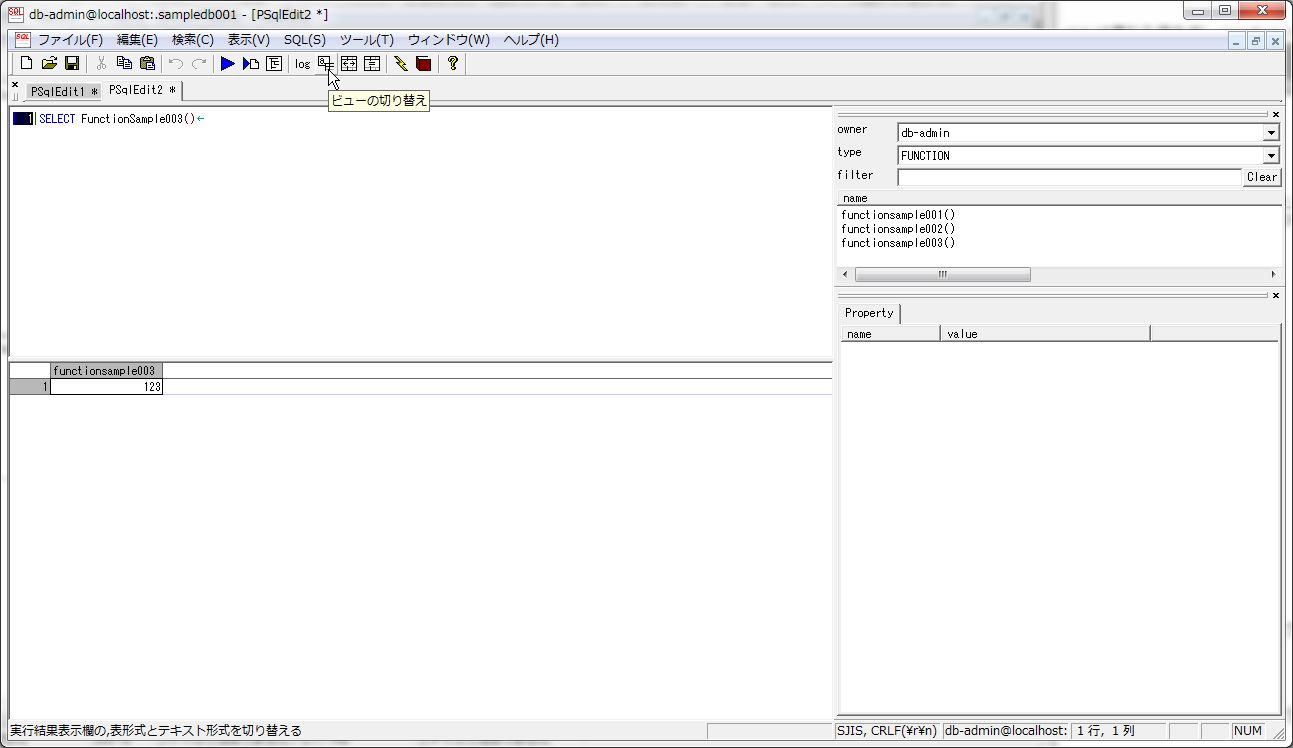Viewport: 1293px width, 748px height.
Task: Open the SQL log view via log icon
Action: (302, 63)
